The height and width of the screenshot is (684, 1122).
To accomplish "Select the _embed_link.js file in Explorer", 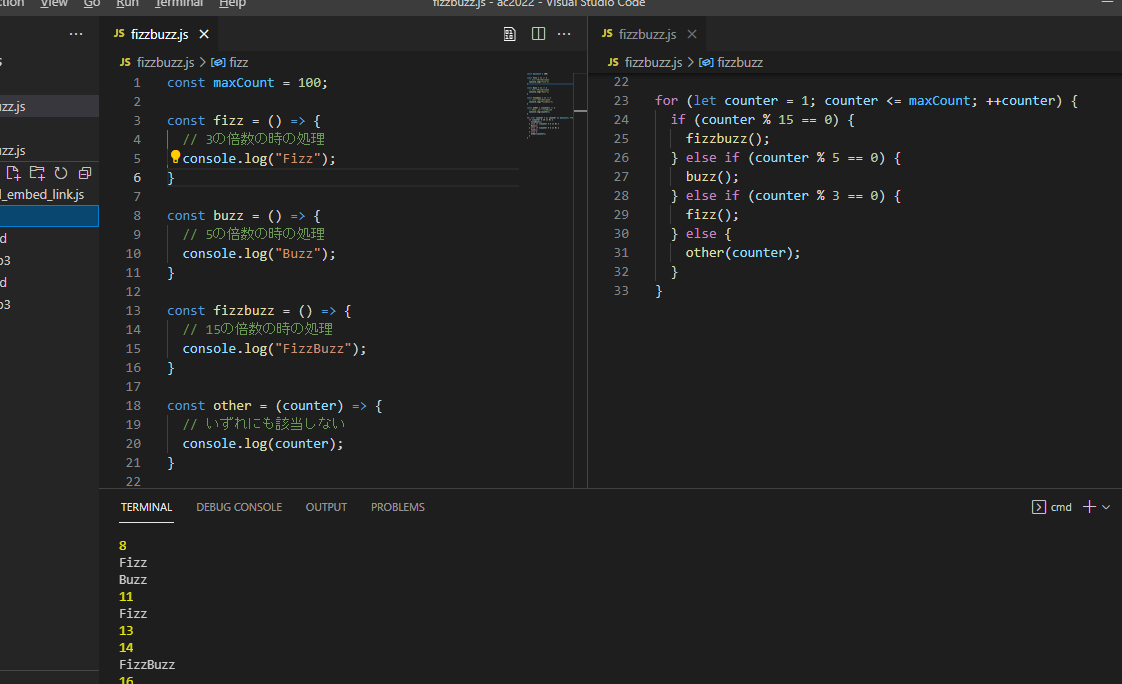I will (43, 194).
